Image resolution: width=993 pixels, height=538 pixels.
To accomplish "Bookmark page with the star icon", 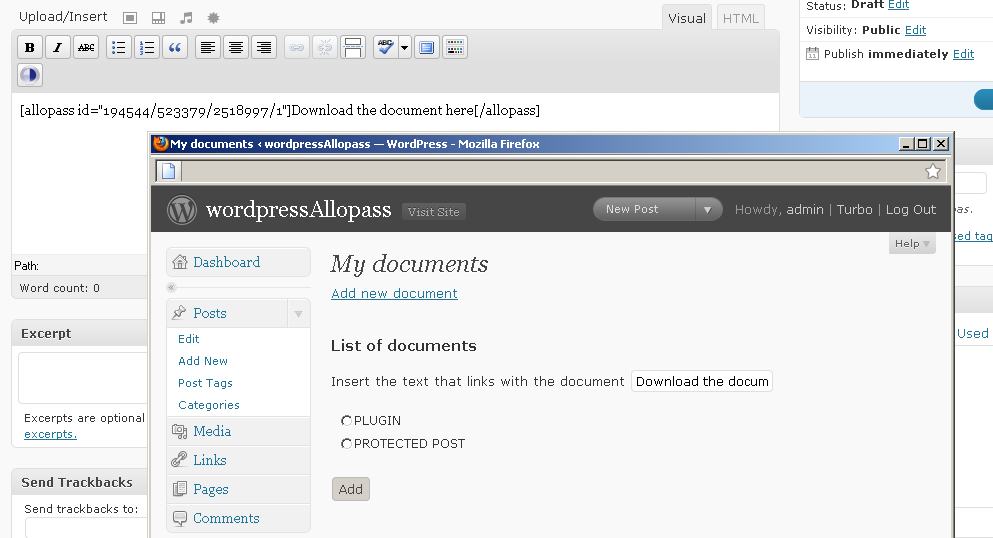I will [932, 172].
